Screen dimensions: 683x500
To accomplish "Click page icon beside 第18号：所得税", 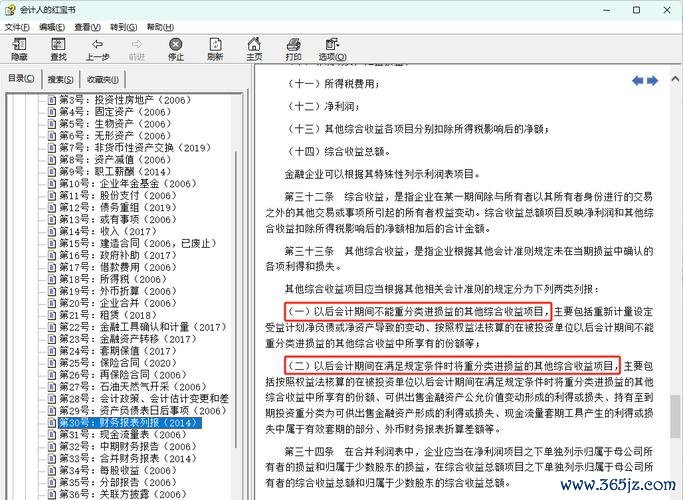I will pos(52,279).
